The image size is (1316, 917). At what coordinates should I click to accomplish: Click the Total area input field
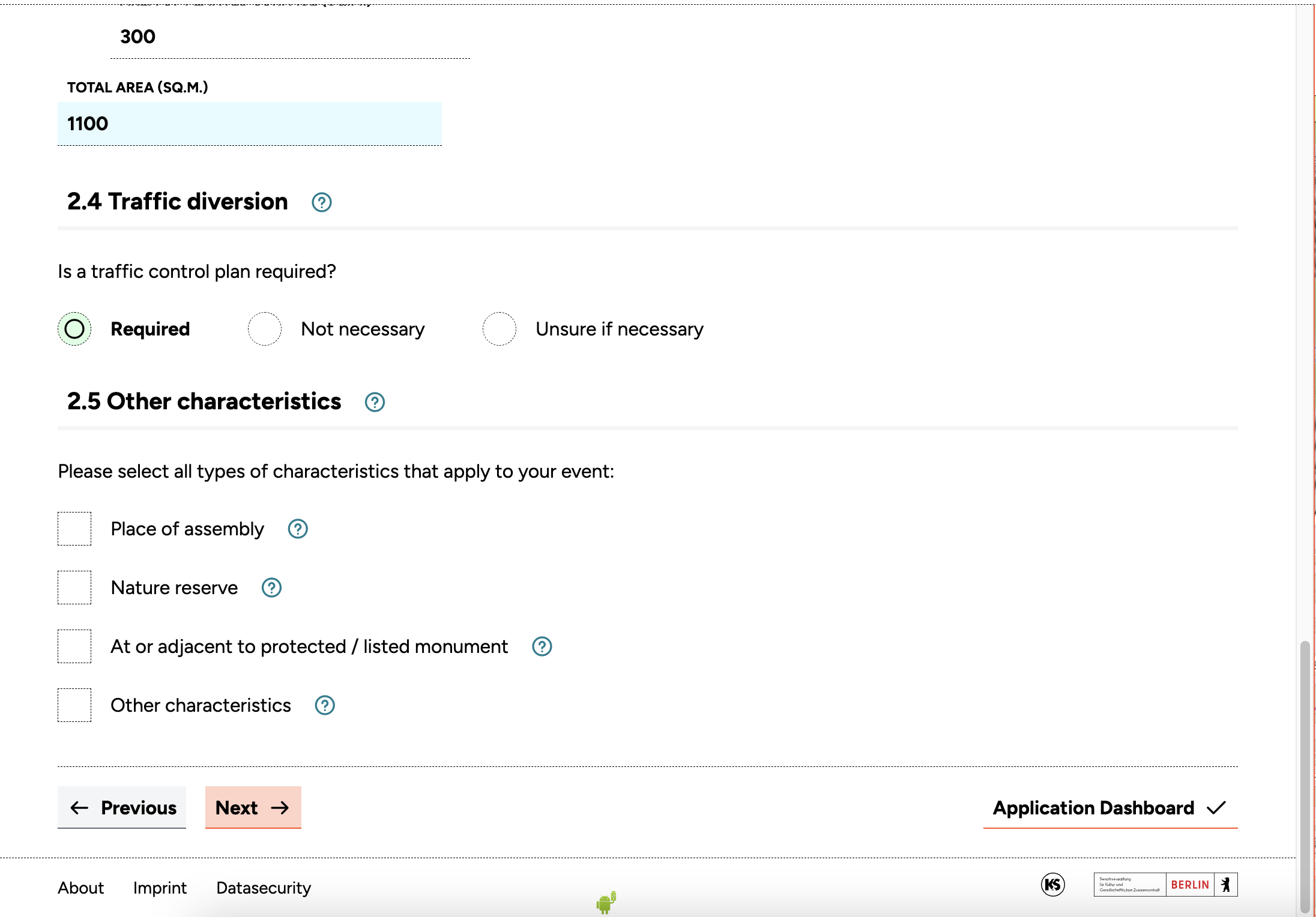click(249, 124)
